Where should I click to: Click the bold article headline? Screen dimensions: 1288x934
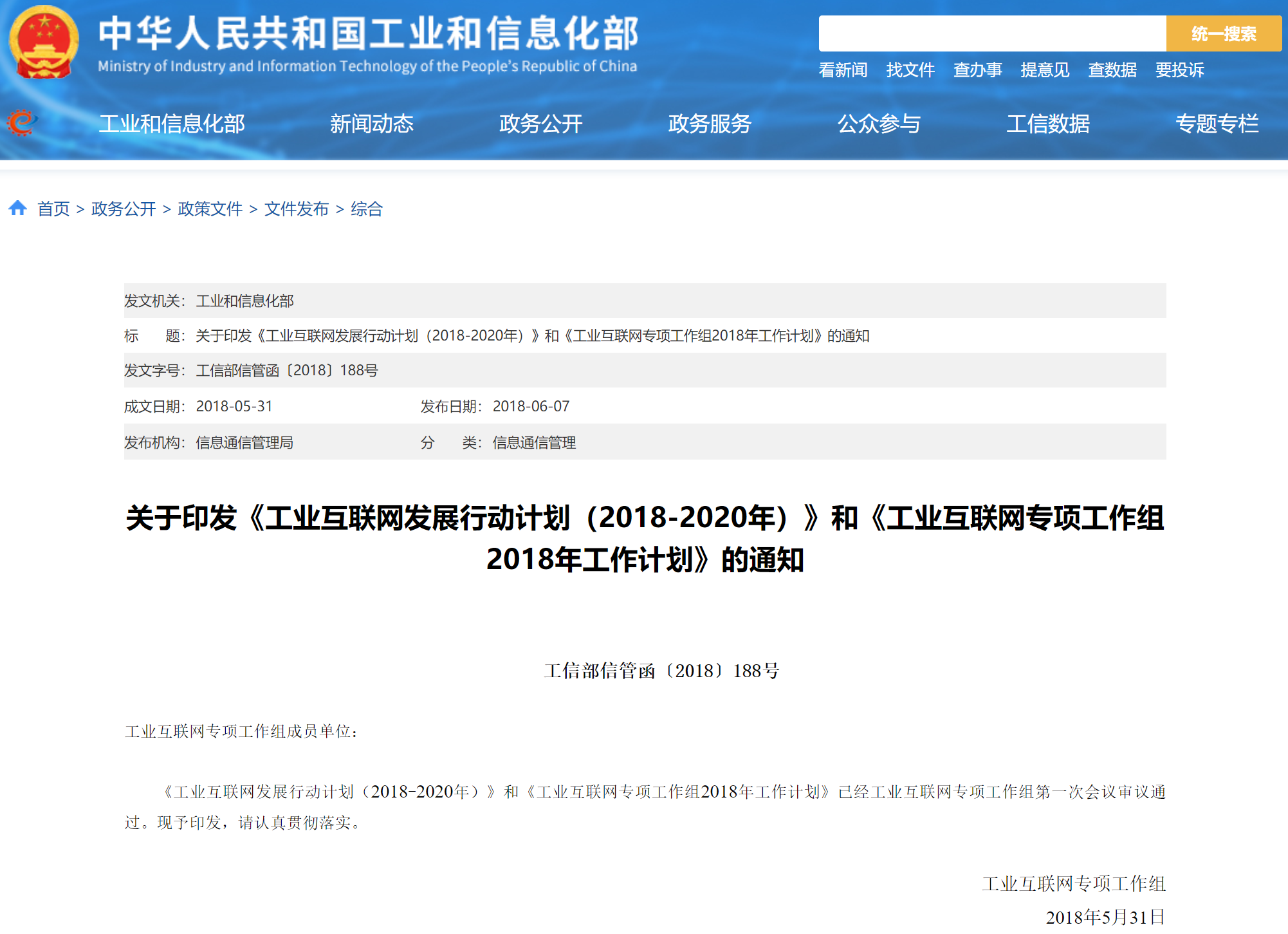point(645,538)
